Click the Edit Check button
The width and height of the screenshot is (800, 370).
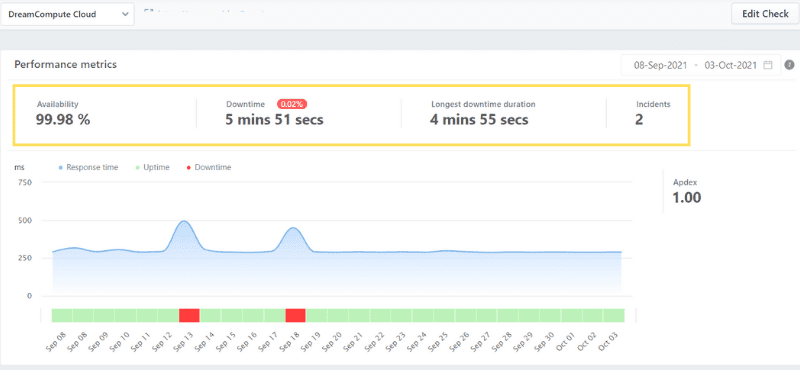coord(765,14)
